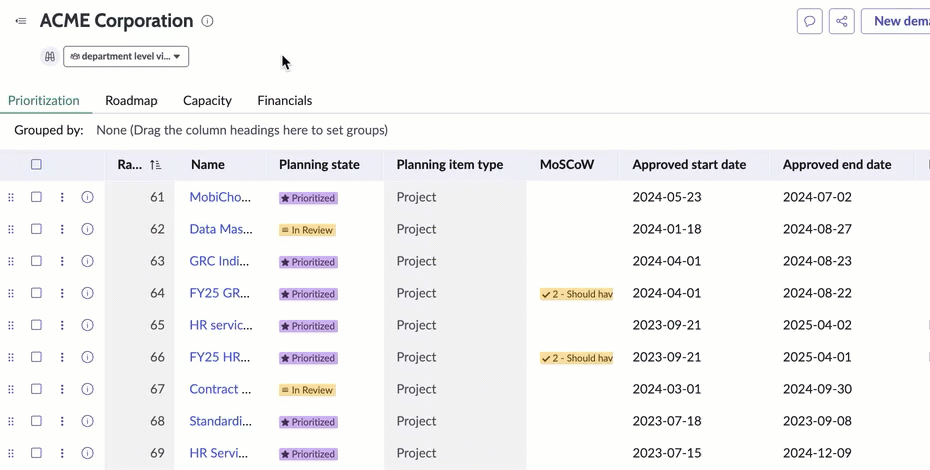The image size is (930, 470).
Task: Click the Prioritized badge in row 61
Action: click(308, 198)
